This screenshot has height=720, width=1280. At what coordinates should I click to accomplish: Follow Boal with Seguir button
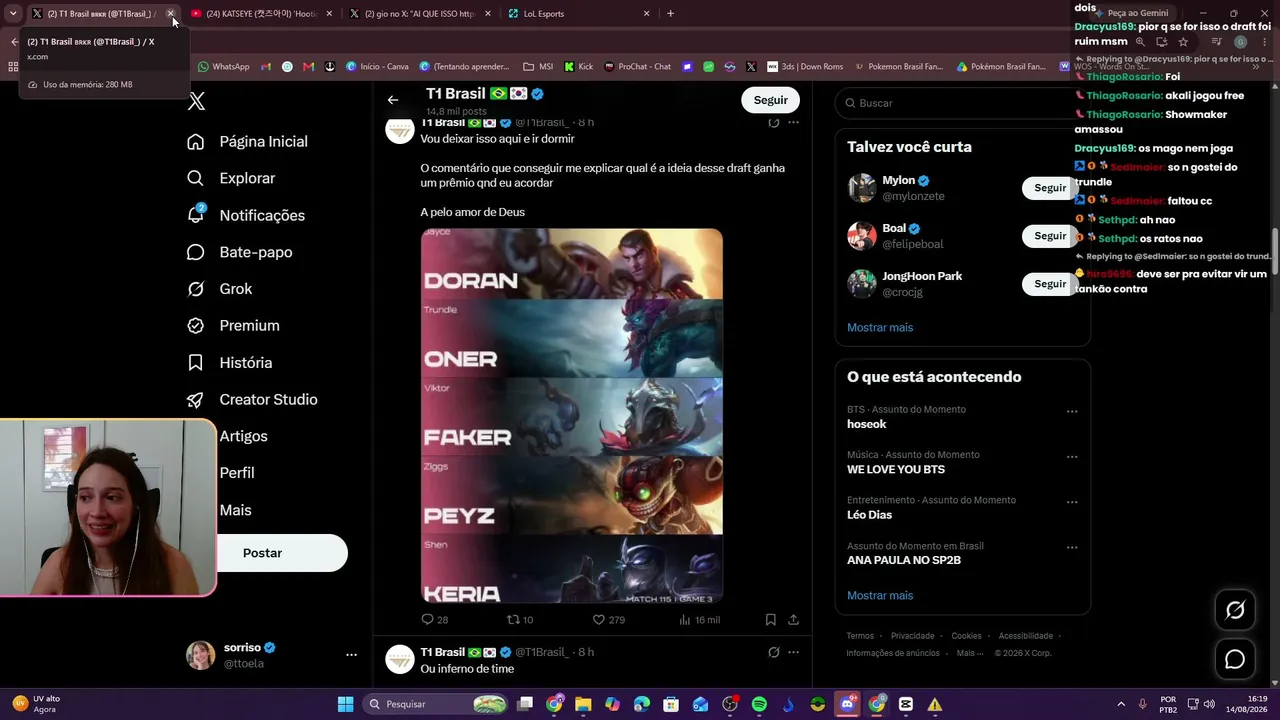coord(1050,236)
